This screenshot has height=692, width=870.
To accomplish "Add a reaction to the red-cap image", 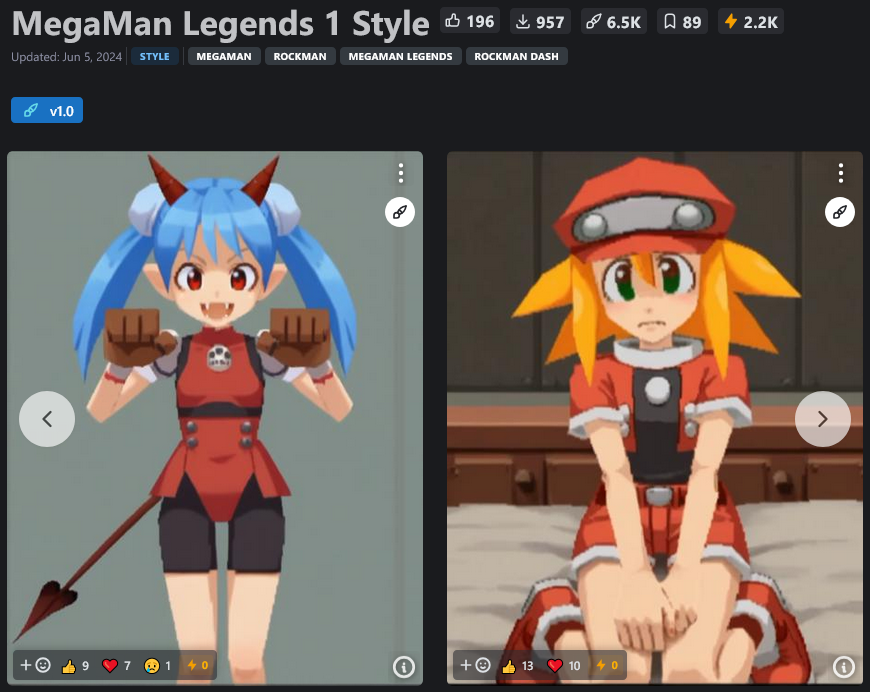I will click(x=475, y=665).
